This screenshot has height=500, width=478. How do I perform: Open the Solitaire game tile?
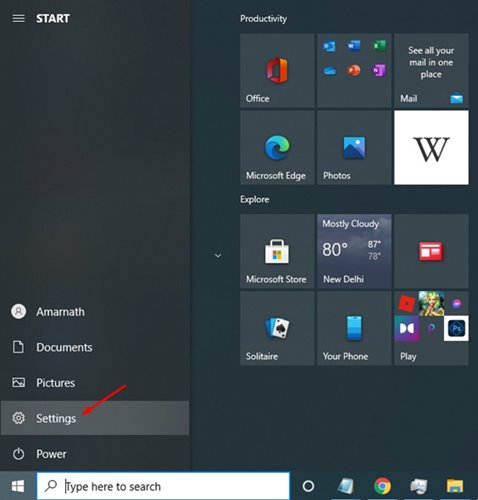[x=277, y=328]
